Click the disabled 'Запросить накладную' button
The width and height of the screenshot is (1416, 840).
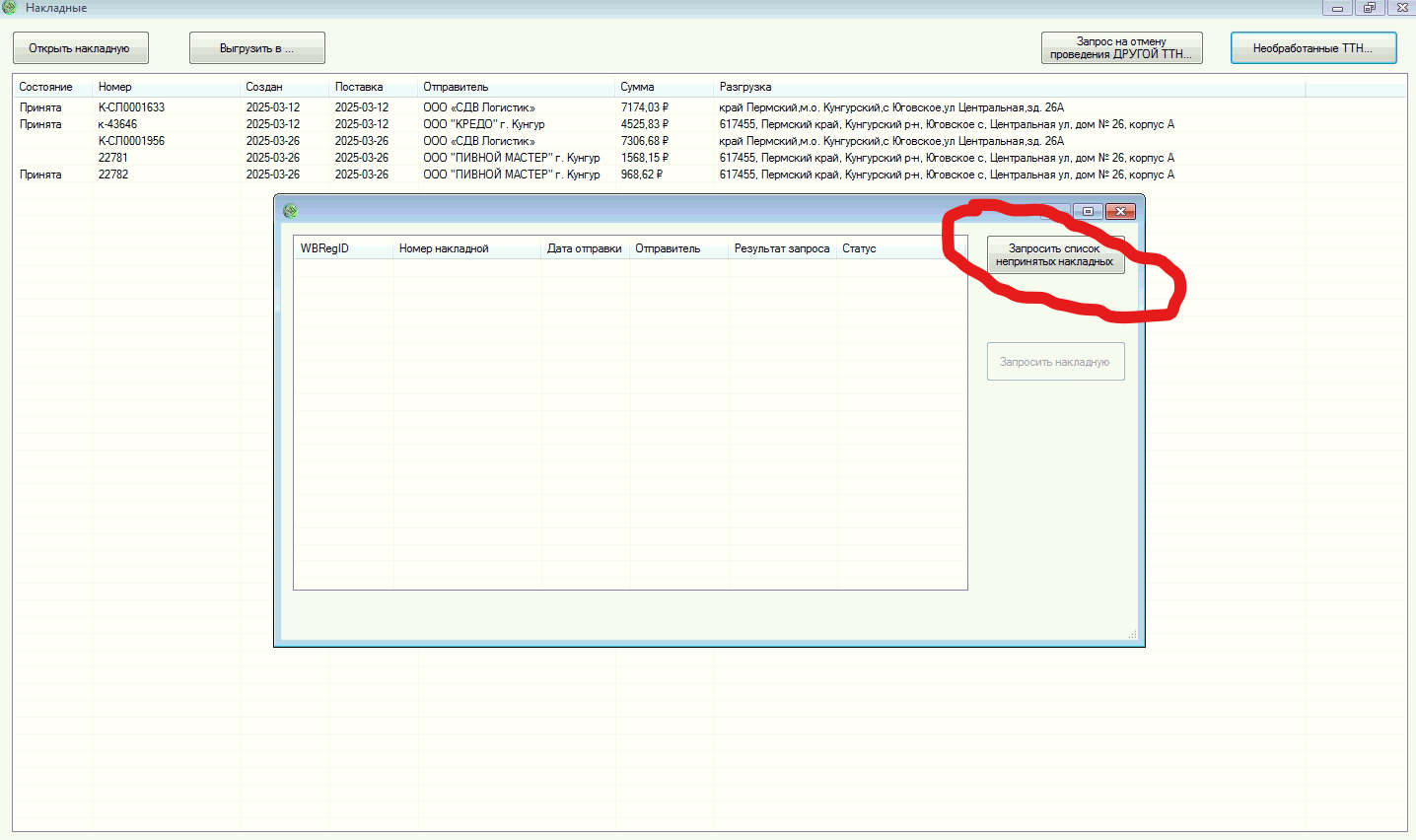tap(1055, 362)
